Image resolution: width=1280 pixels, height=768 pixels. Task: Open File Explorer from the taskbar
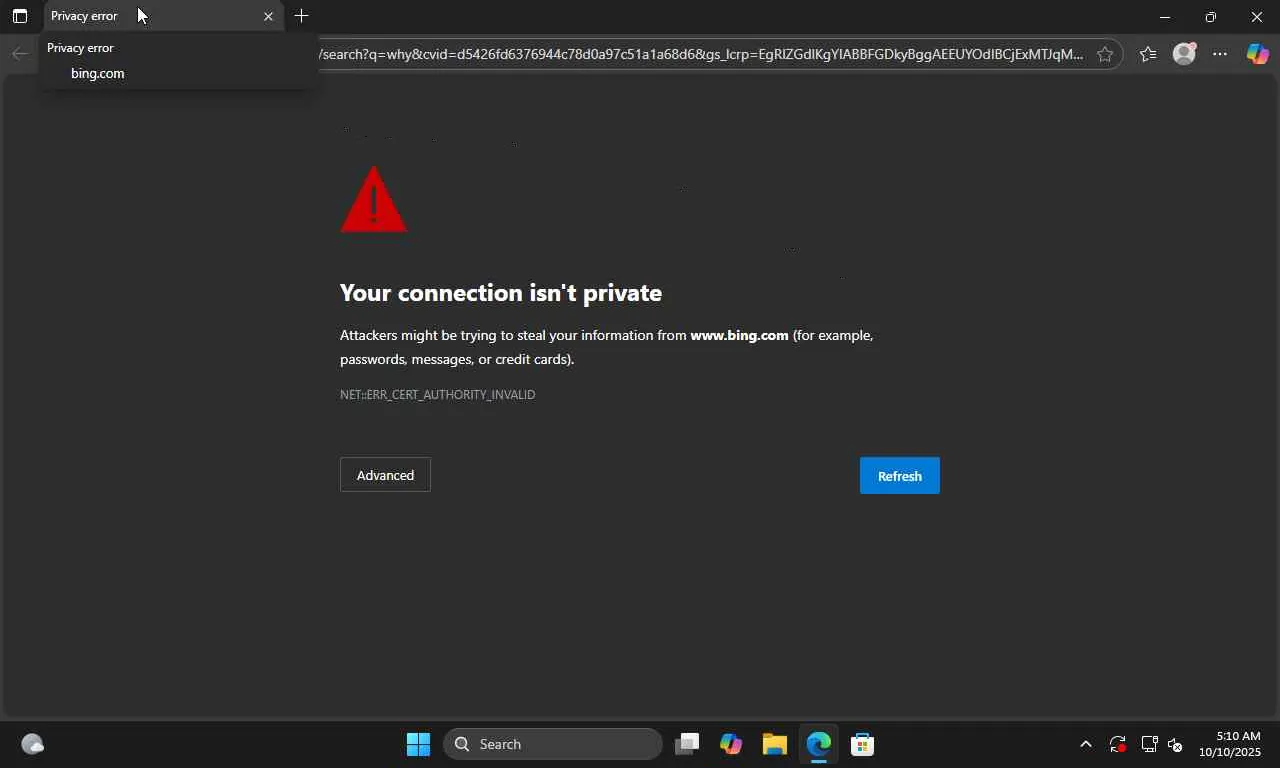[775, 744]
